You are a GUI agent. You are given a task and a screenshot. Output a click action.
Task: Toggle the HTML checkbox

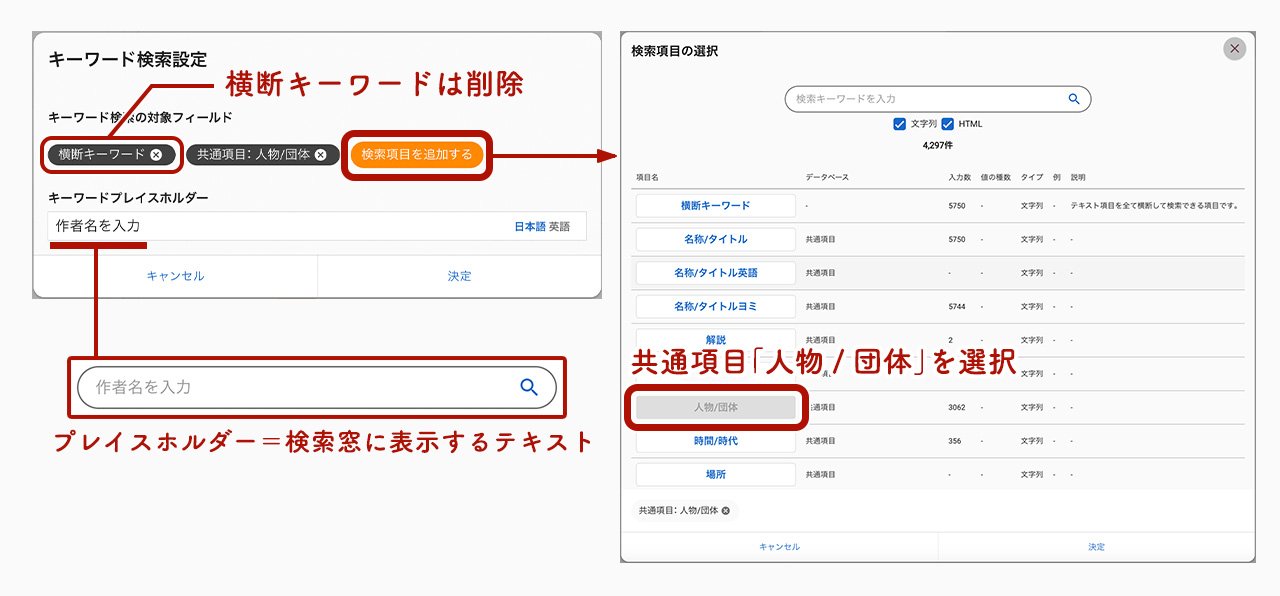(x=948, y=124)
